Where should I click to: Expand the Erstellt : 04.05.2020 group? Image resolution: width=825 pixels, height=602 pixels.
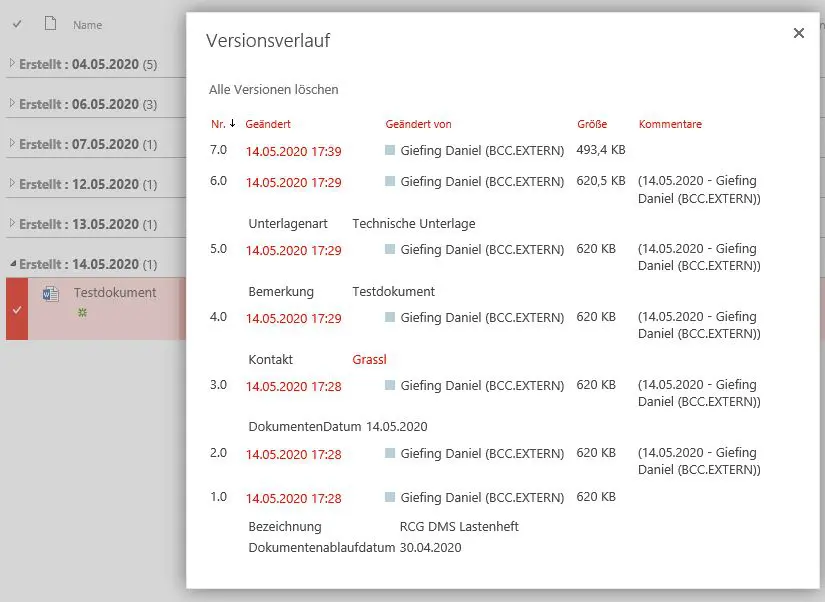[13, 64]
